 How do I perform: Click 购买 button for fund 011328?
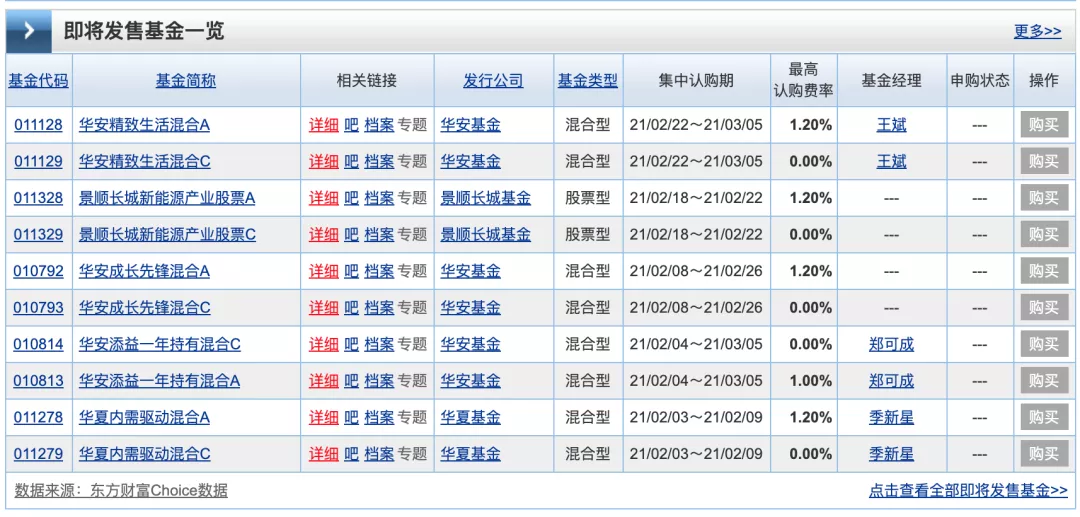pos(1044,198)
